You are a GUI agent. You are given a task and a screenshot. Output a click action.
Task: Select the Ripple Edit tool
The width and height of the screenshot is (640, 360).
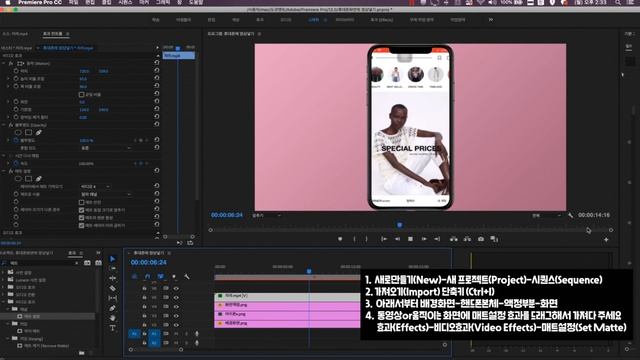[x=113, y=278]
